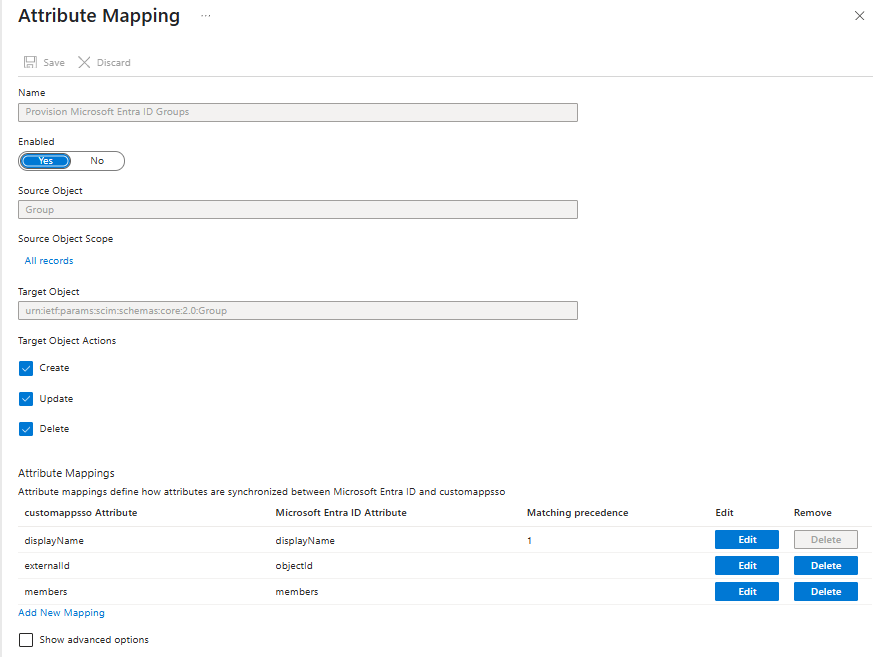Select the externalId attribute cell

coord(47,566)
